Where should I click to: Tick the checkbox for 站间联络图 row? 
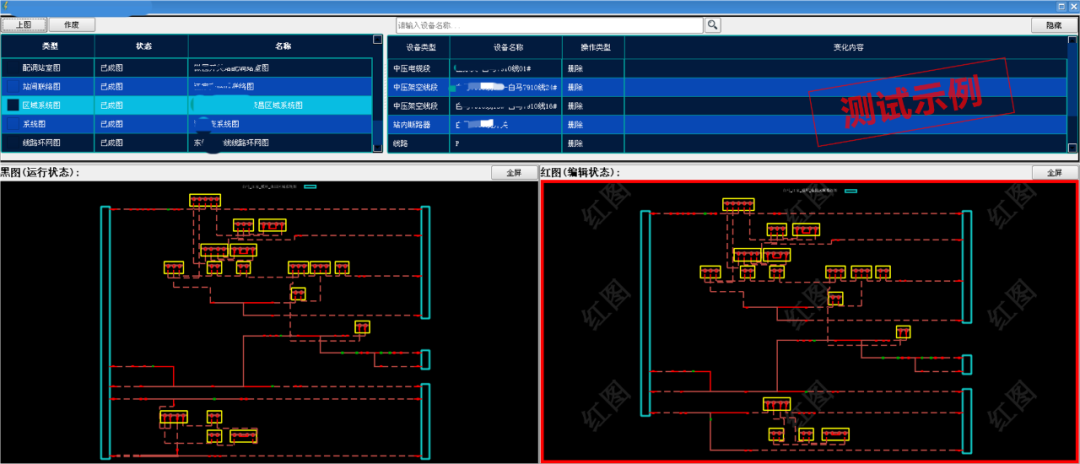[13, 86]
